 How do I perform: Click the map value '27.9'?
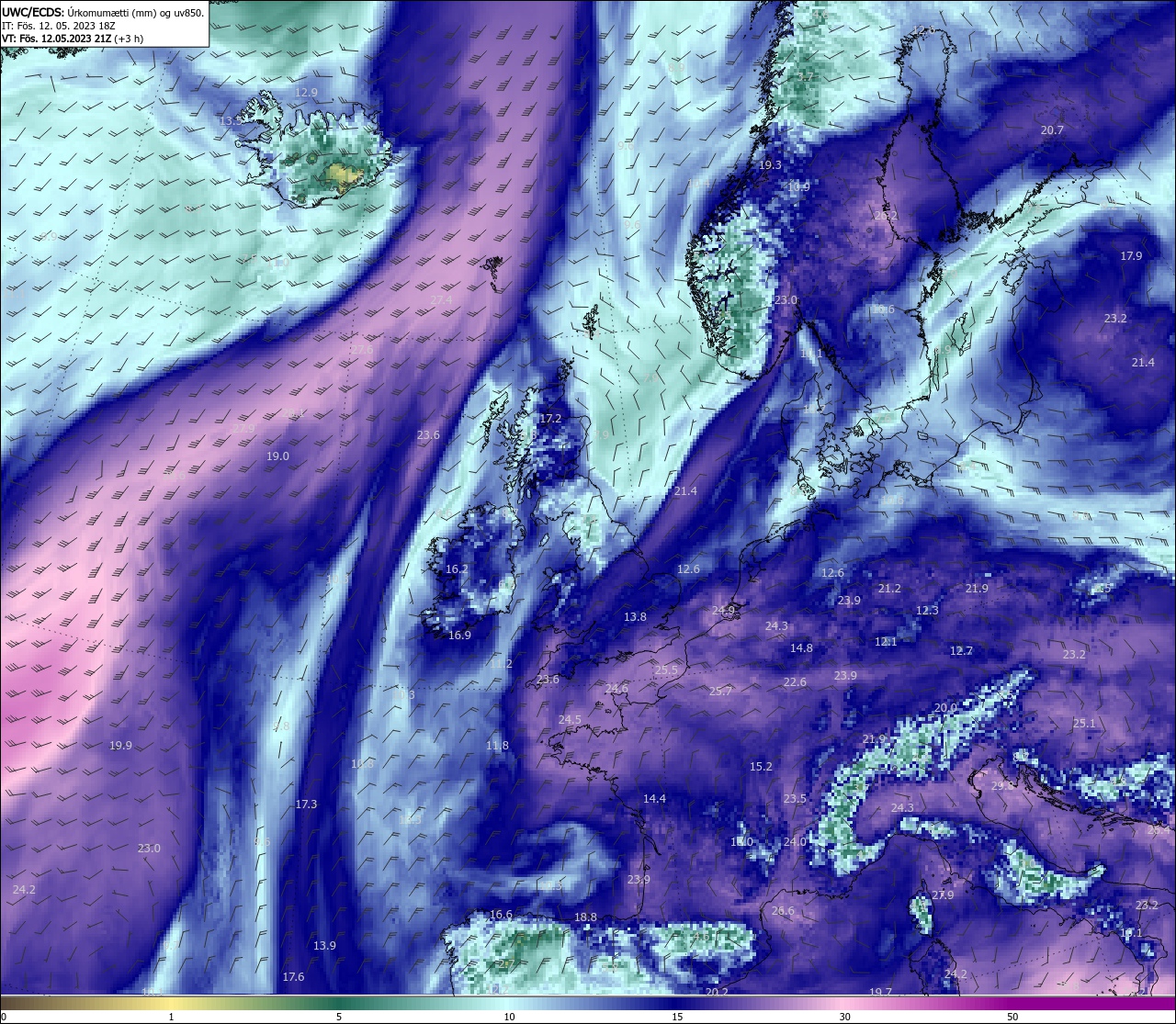click(943, 895)
